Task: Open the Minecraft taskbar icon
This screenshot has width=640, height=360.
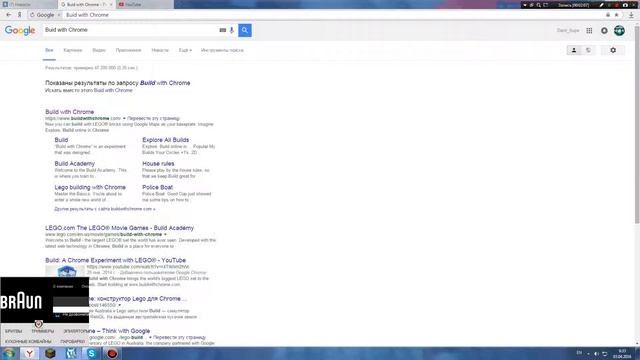Action: pos(50,353)
